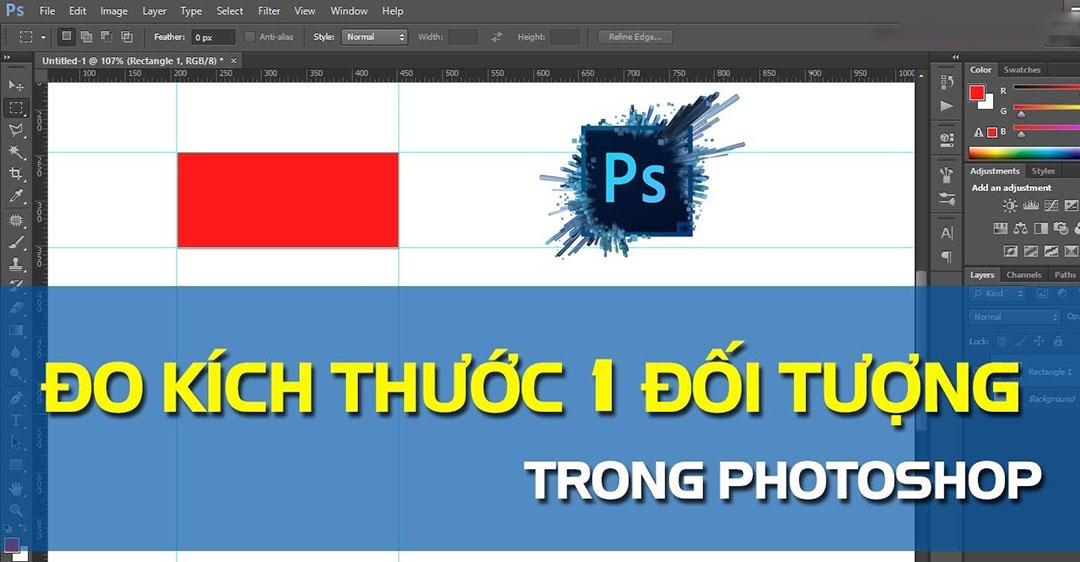This screenshot has height=562, width=1080.
Task: Add a Black & White adjustment
Action: (1041, 228)
